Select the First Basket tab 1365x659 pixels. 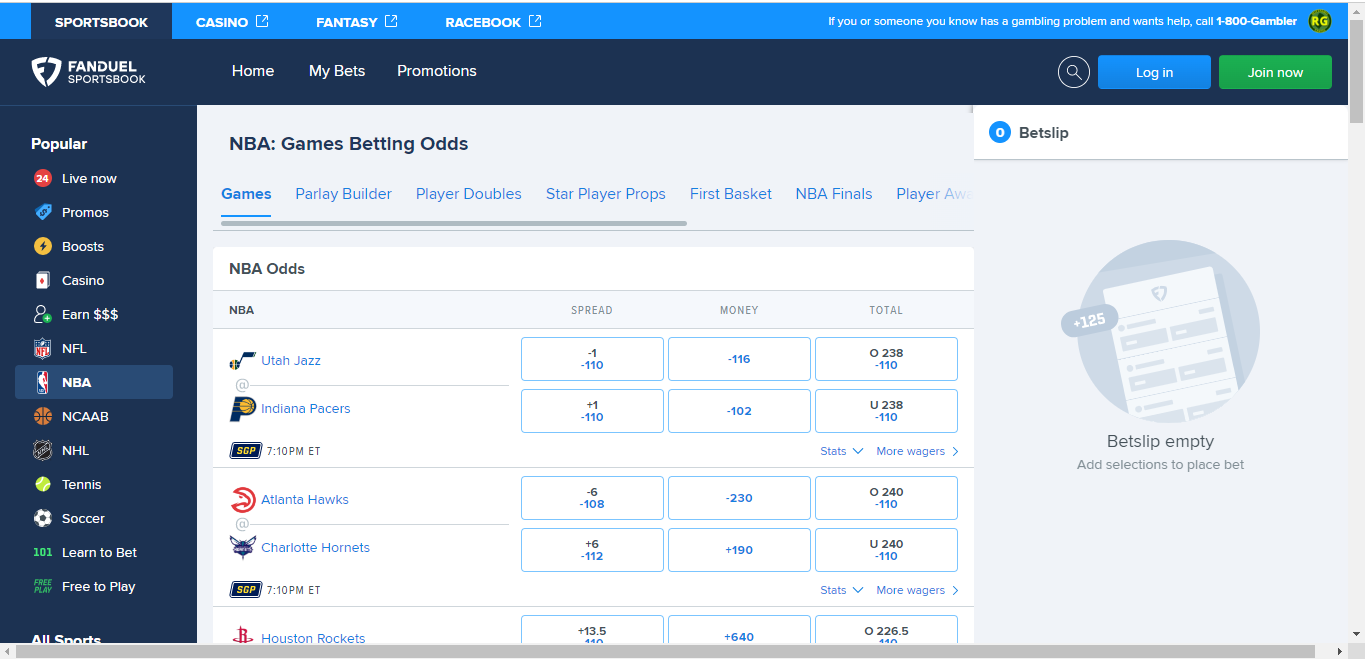click(x=731, y=194)
